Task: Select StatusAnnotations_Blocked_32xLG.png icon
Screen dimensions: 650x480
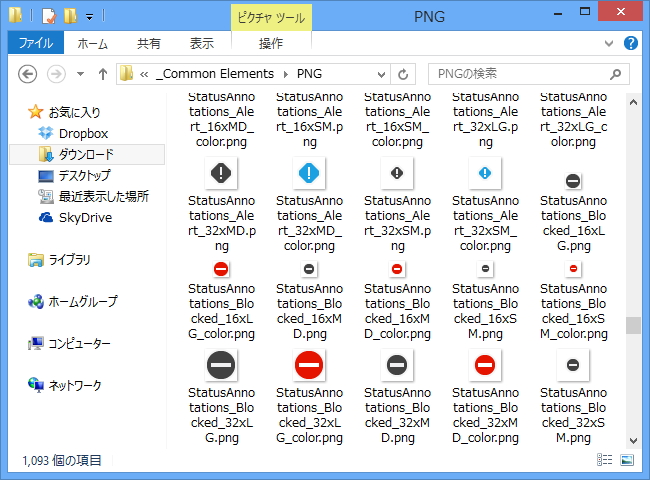Action: coord(221,365)
